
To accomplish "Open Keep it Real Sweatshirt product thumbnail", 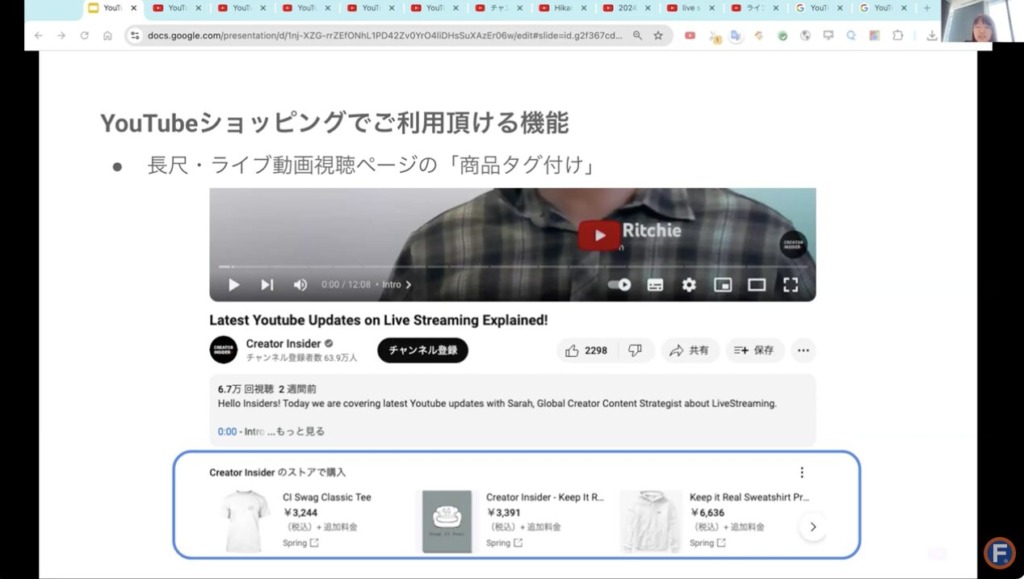I will click(650, 522).
